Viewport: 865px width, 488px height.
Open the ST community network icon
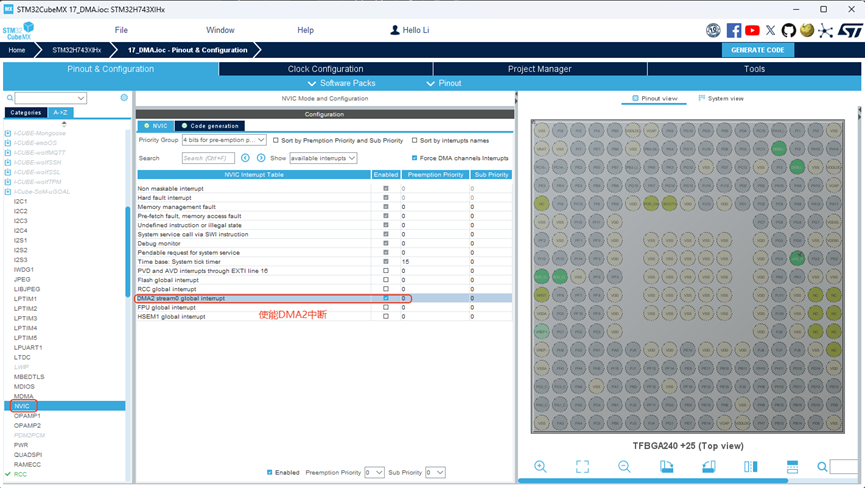pos(825,30)
